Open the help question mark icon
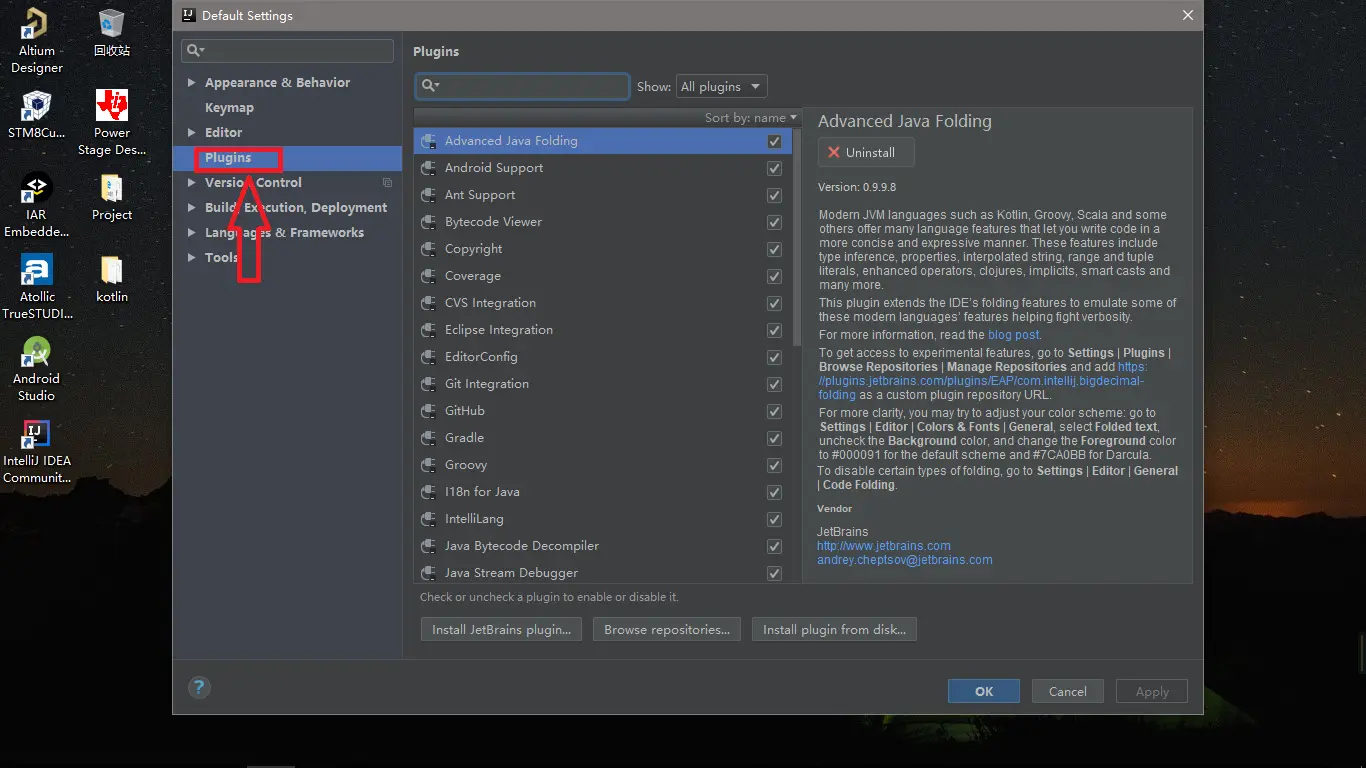 pos(199,687)
